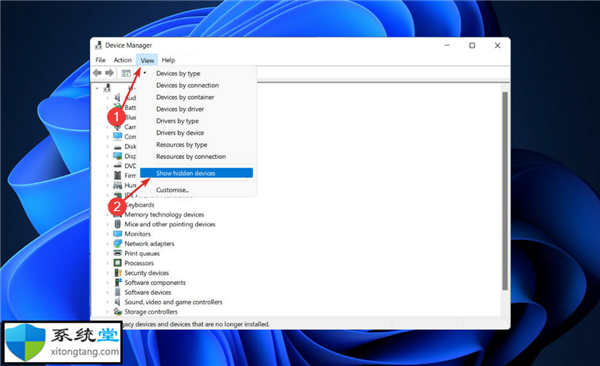
Task: Select Memory technology devices label
Action: pos(164,214)
